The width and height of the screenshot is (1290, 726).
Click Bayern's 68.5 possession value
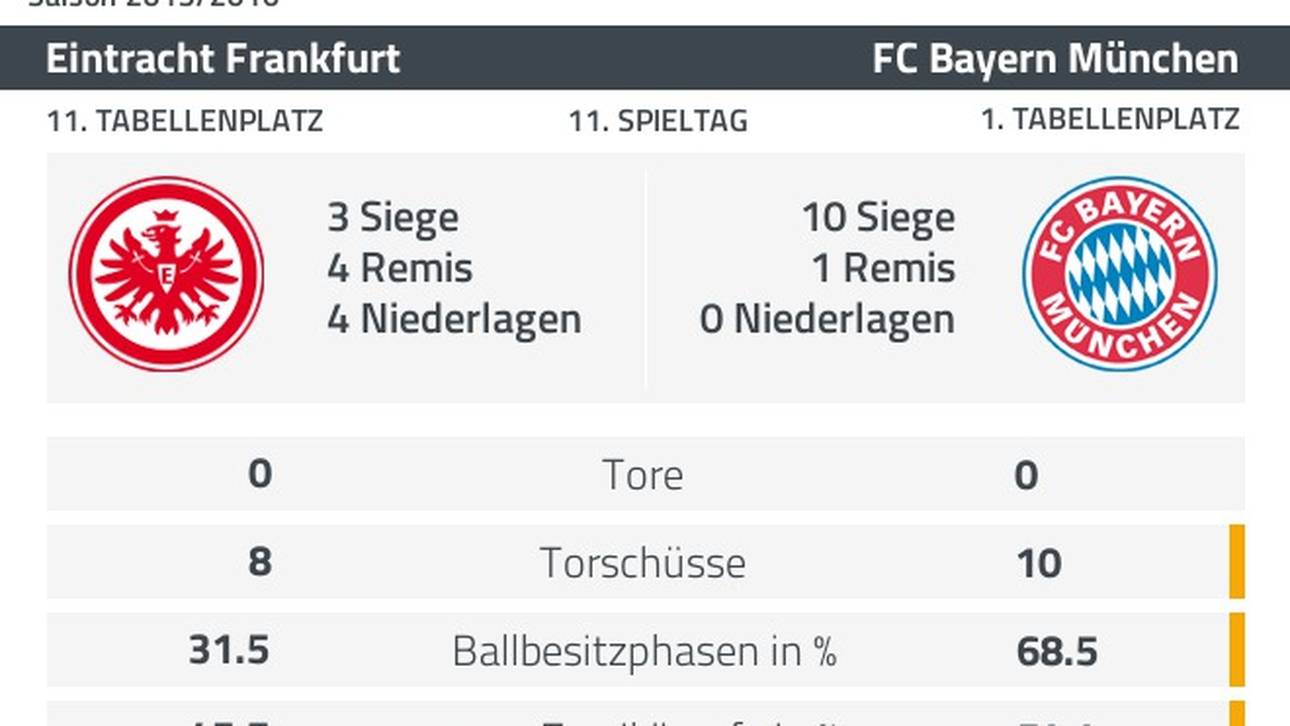click(x=1057, y=651)
